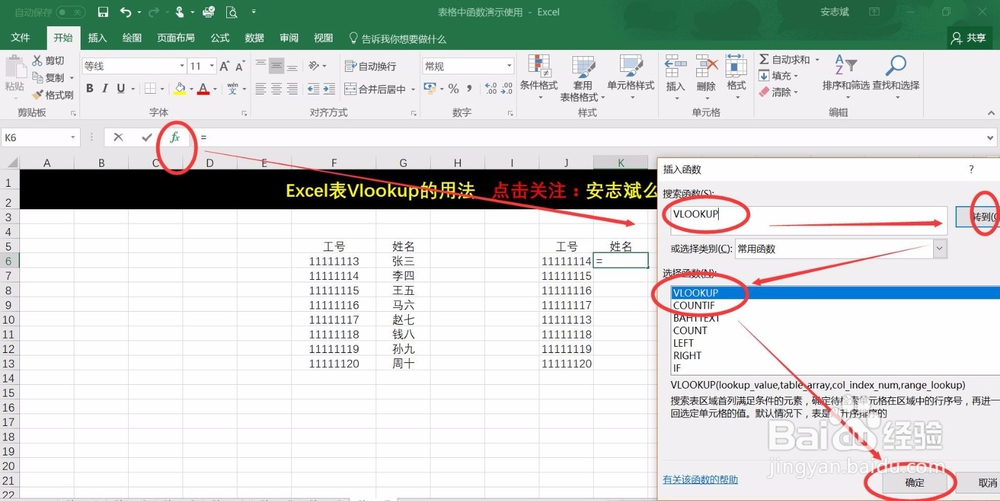Image resolution: width=1000 pixels, height=501 pixels.
Task: Open the font size dropdown
Action: [x=212, y=66]
